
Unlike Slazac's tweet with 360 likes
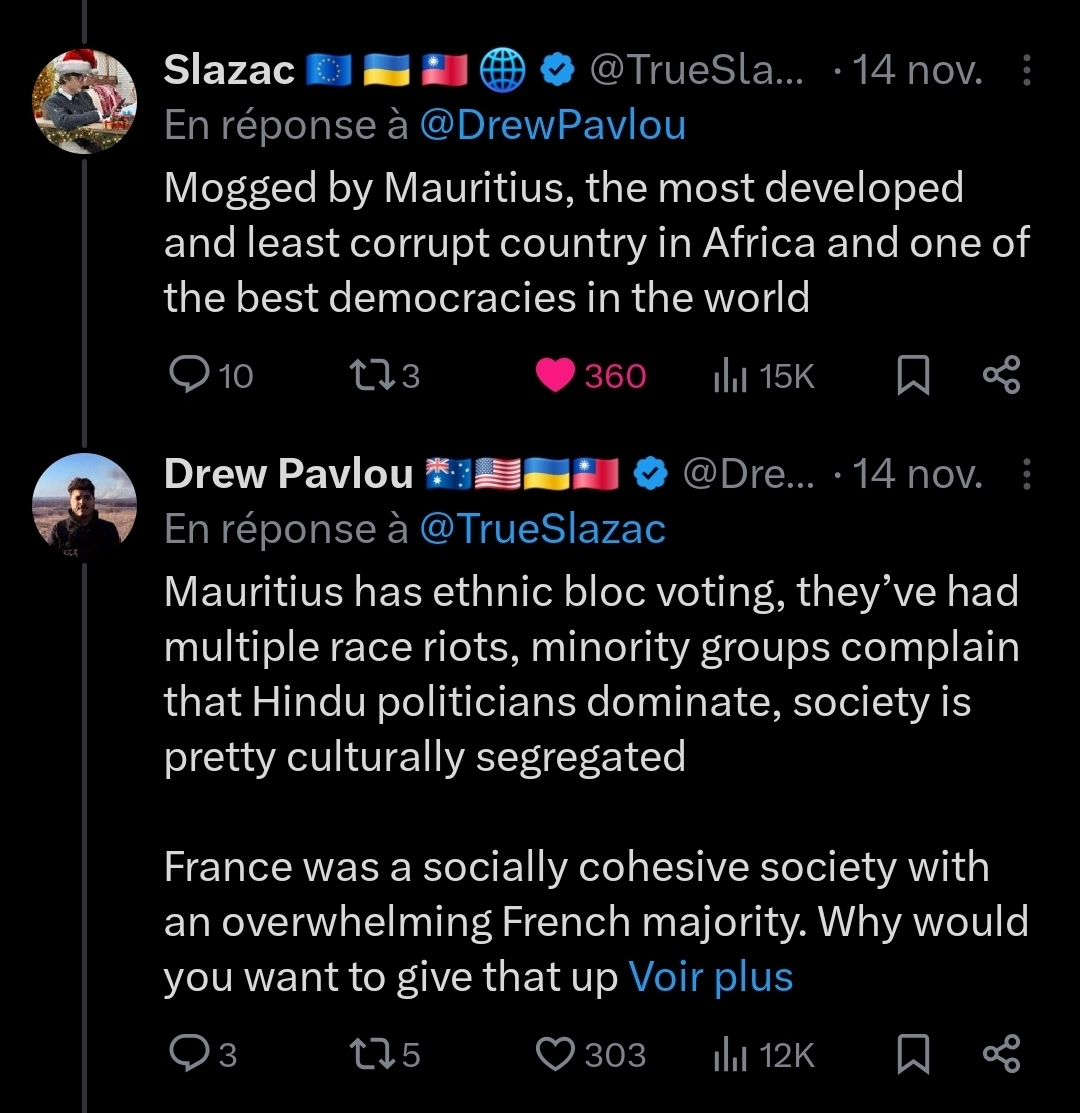coord(553,376)
